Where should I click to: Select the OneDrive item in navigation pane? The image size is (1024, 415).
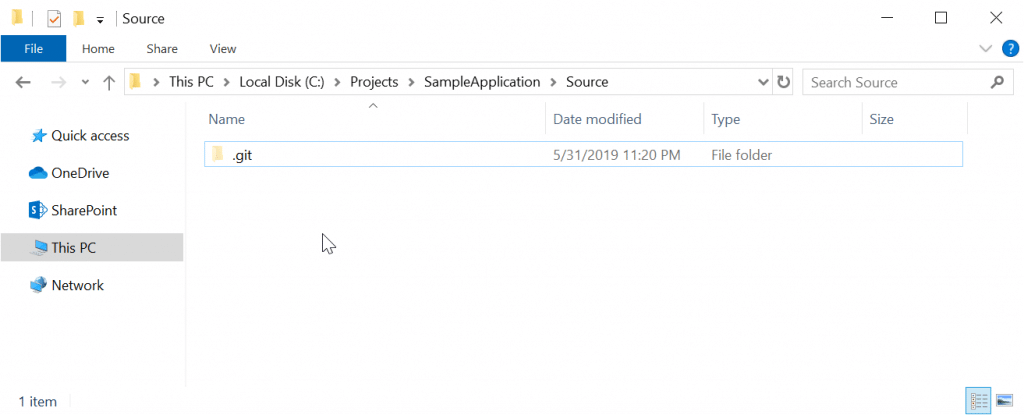tap(80, 173)
